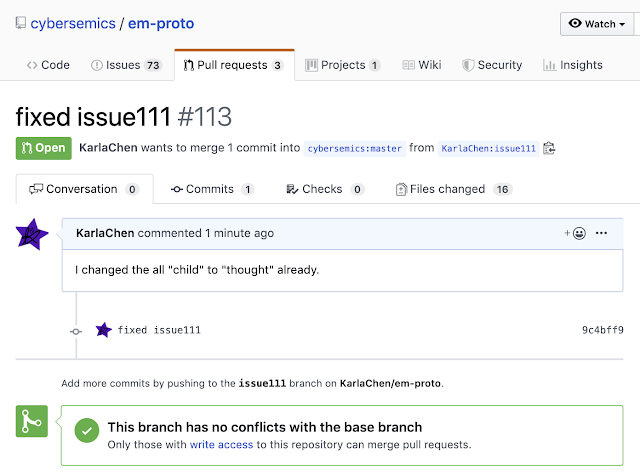Click the small commit author star avatar
Screen dimensions: 640x475
(103, 329)
